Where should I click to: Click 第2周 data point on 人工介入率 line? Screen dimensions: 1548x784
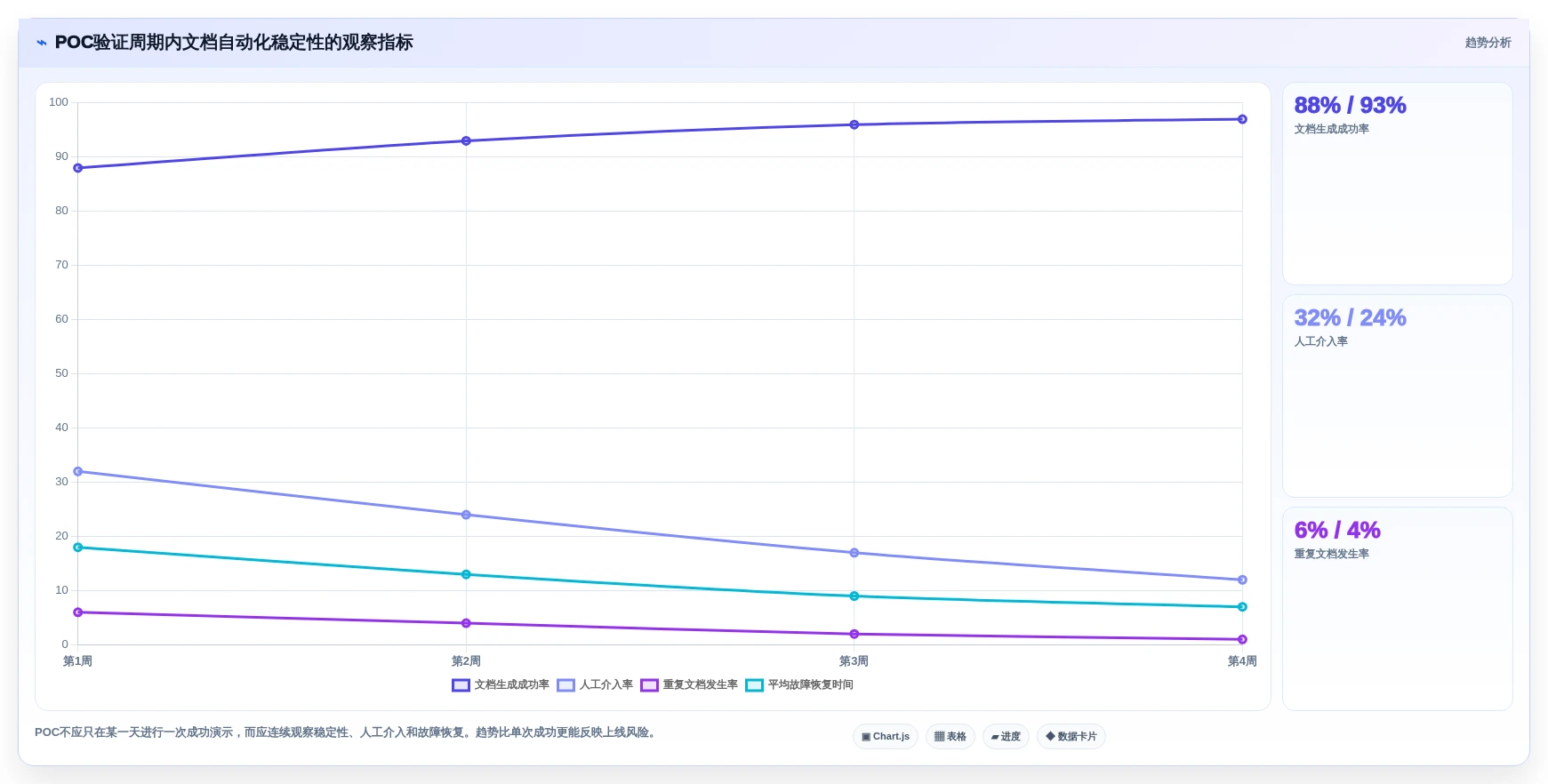(466, 515)
